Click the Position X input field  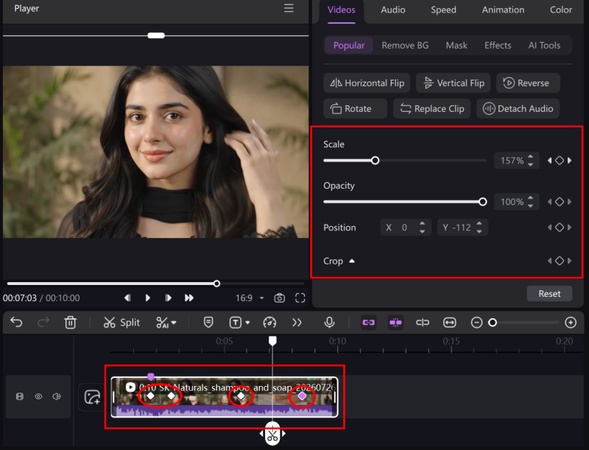(x=406, y=228)
